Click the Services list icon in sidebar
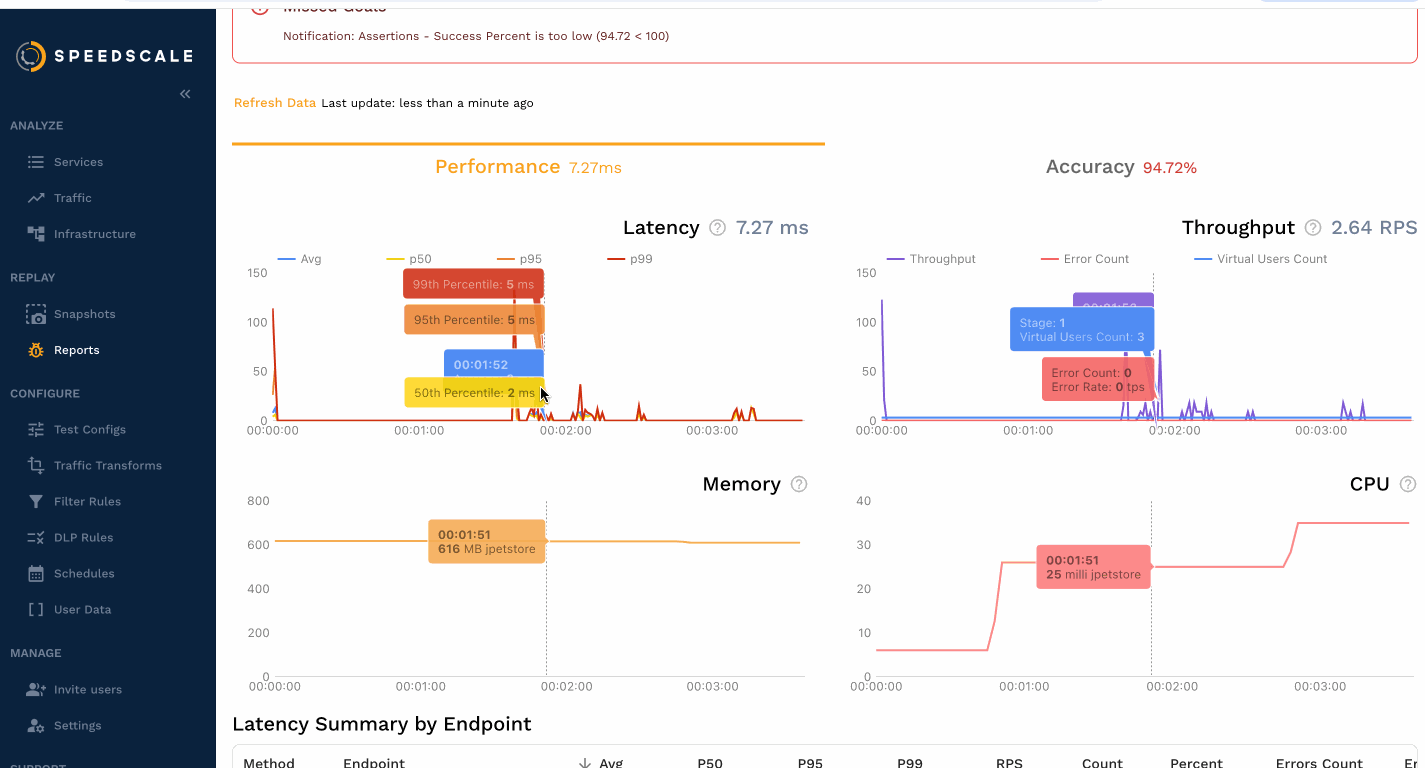The height and width of the screenshot is (768, 1425). tap(36, 162)
